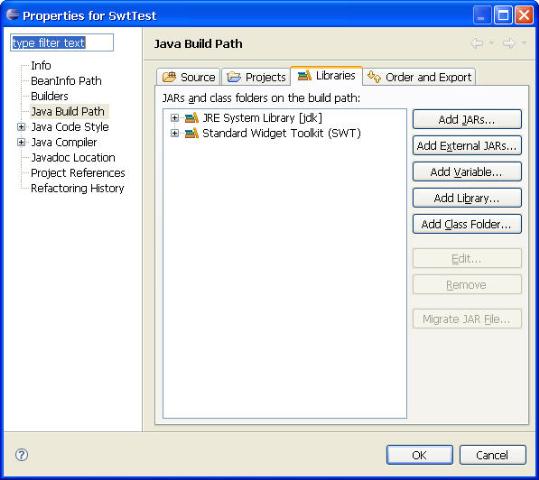The height and width of the screenshot is (480, 539).
Task: Expand the Java Compiler tree item
Action: [21, 142]
